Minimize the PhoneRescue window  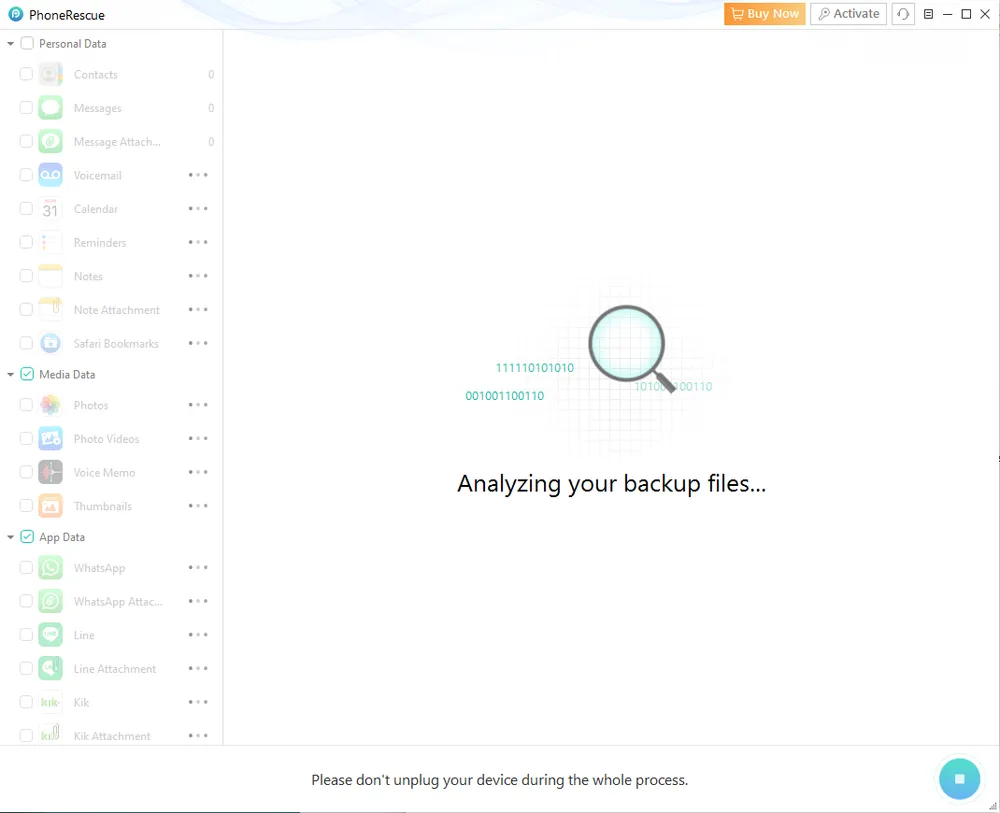pos(948,14)
